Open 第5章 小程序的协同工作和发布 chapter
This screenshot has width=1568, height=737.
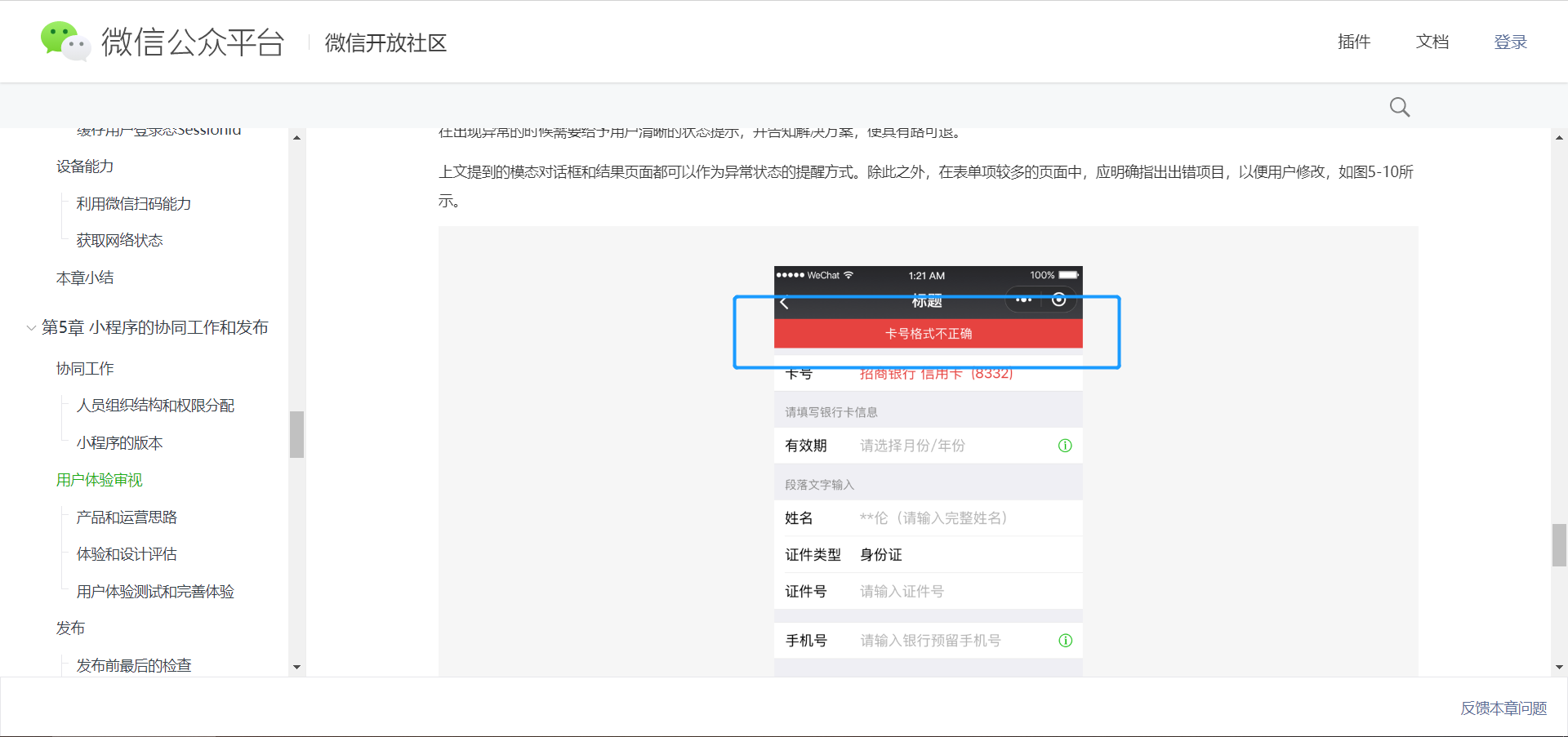tap(155, 327)
